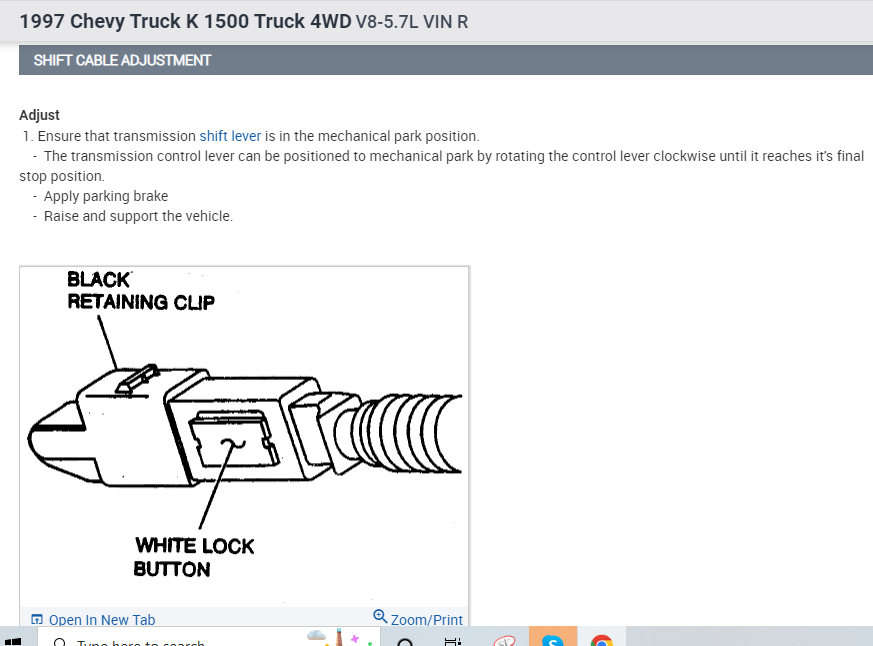Click the "SHIFT CABLE ADJUSTMENT" section header
This screenshot has height=646, width=873.
tap(122, 60)
